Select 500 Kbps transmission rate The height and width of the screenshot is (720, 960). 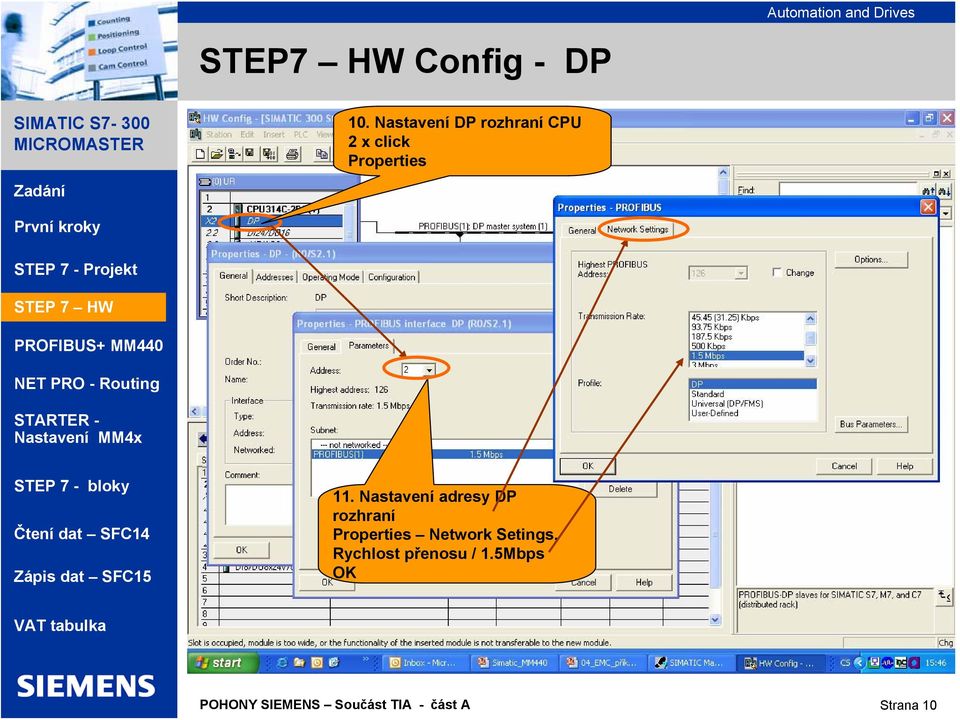[x=746, y=346]
